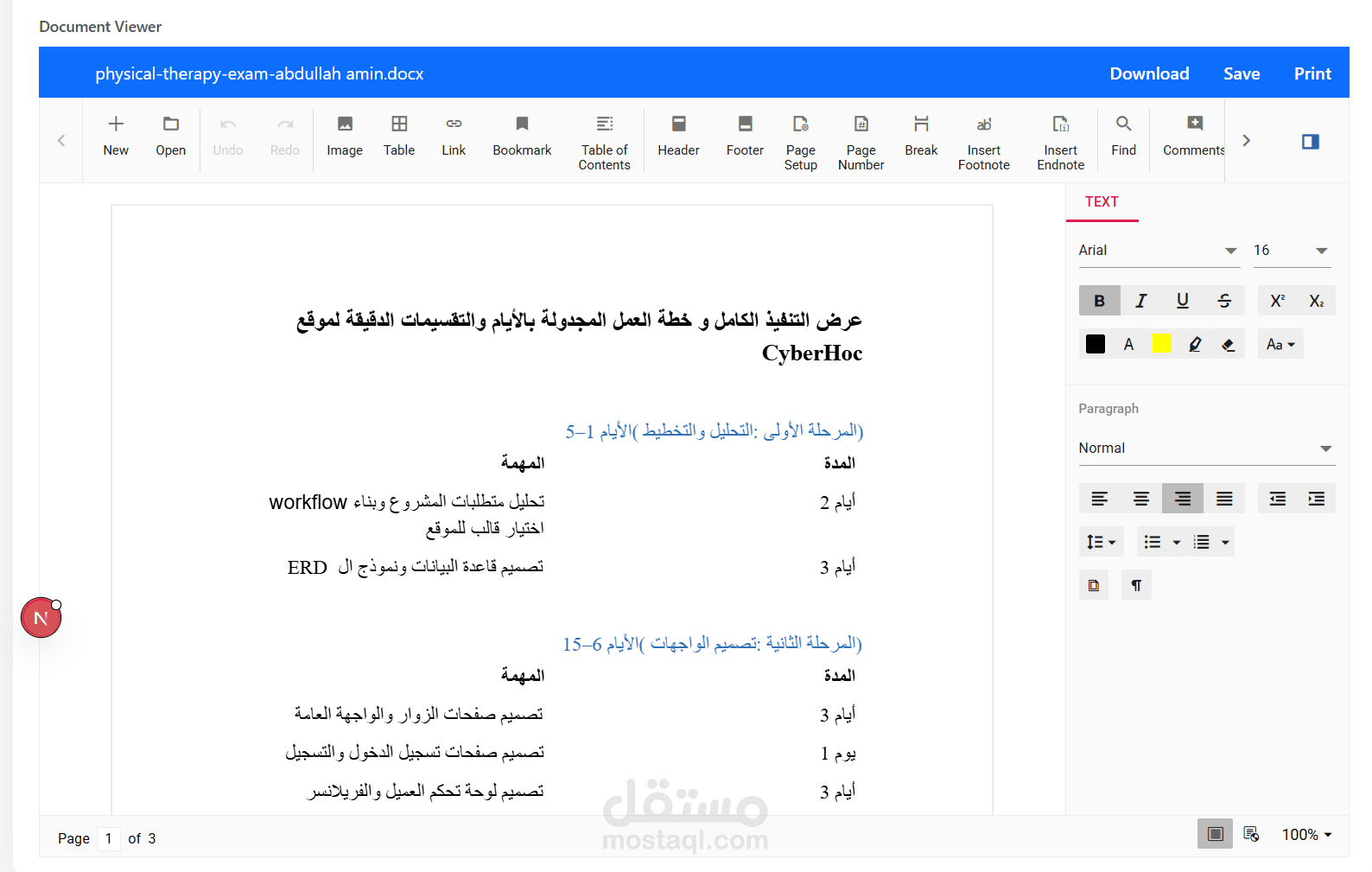Viewport: 1372px width, 872px height.
Task: Toggle Underline formatting
Action: click(1183, 301)
